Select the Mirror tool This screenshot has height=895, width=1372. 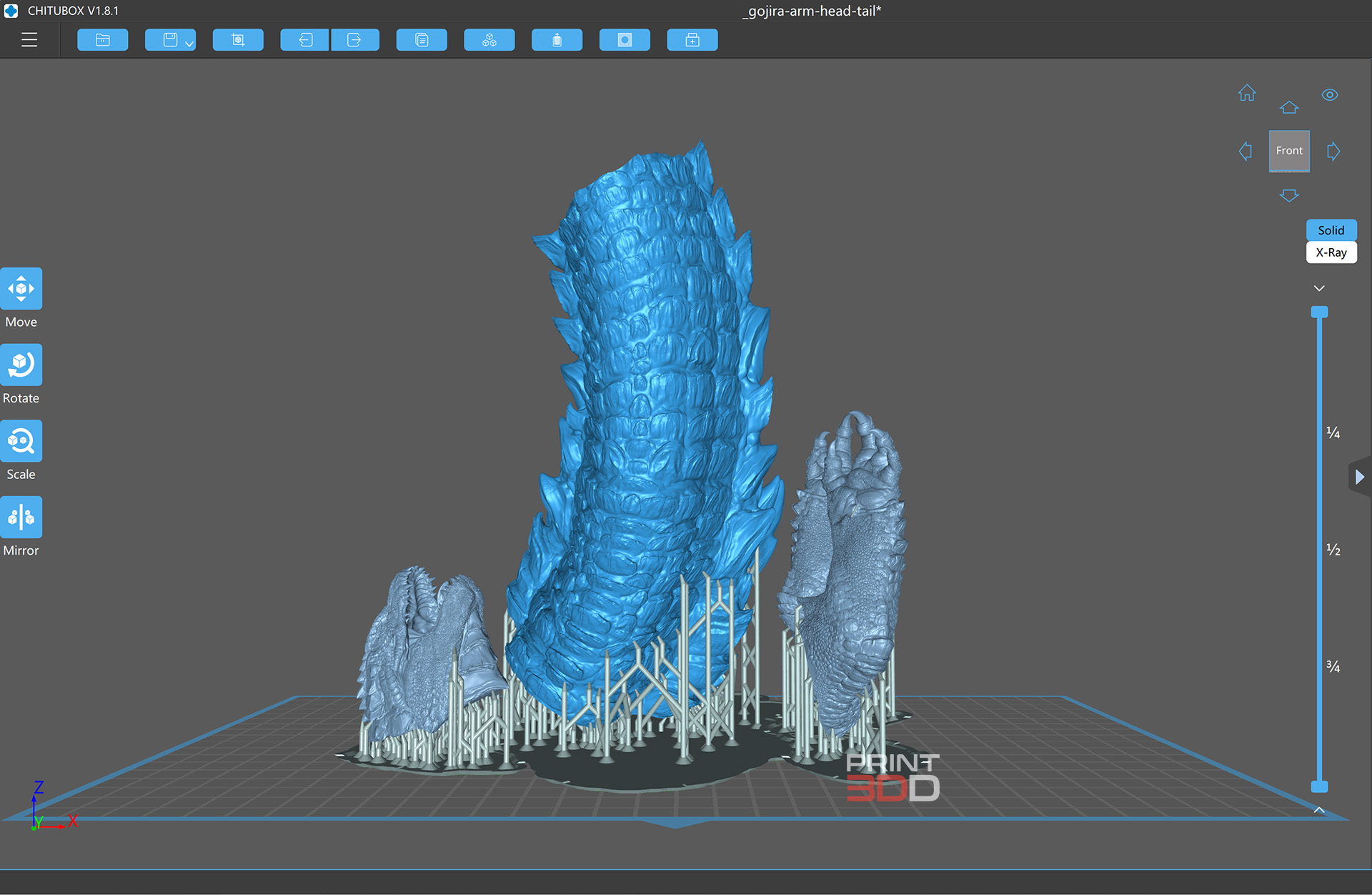coord(21,517)
